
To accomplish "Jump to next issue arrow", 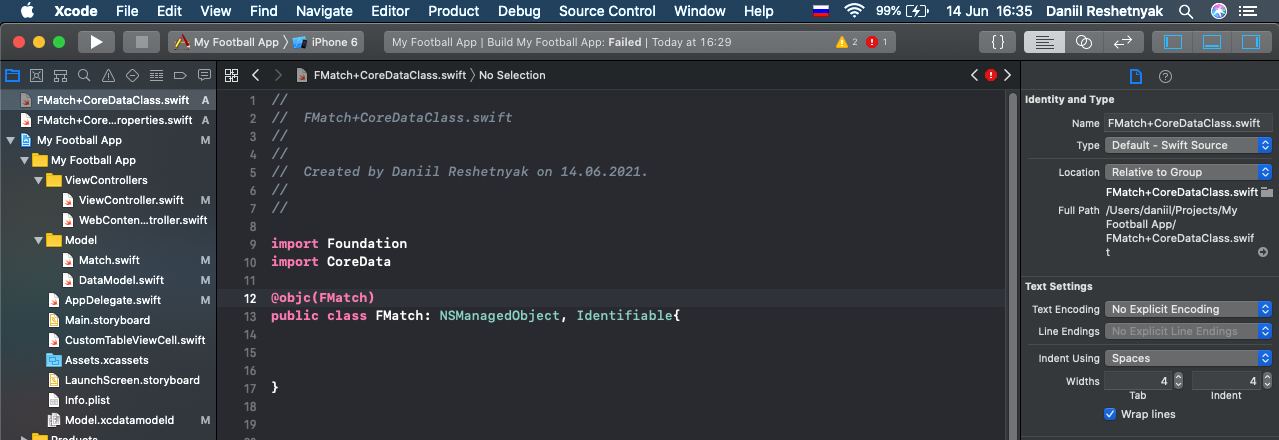I will (1008, 75).
